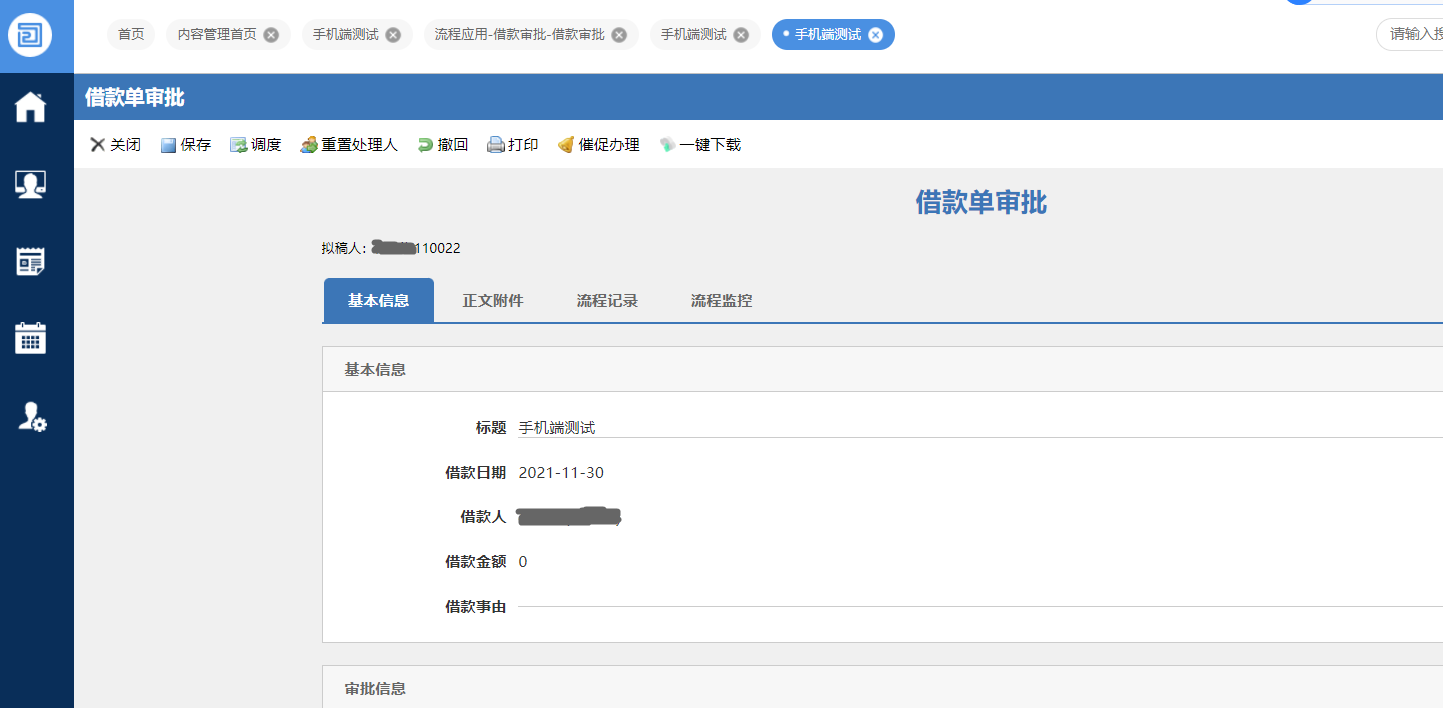Screen dimensions: 1443x708
Task: Click the date value 2021-11-30
Action: tap(561, 473)
